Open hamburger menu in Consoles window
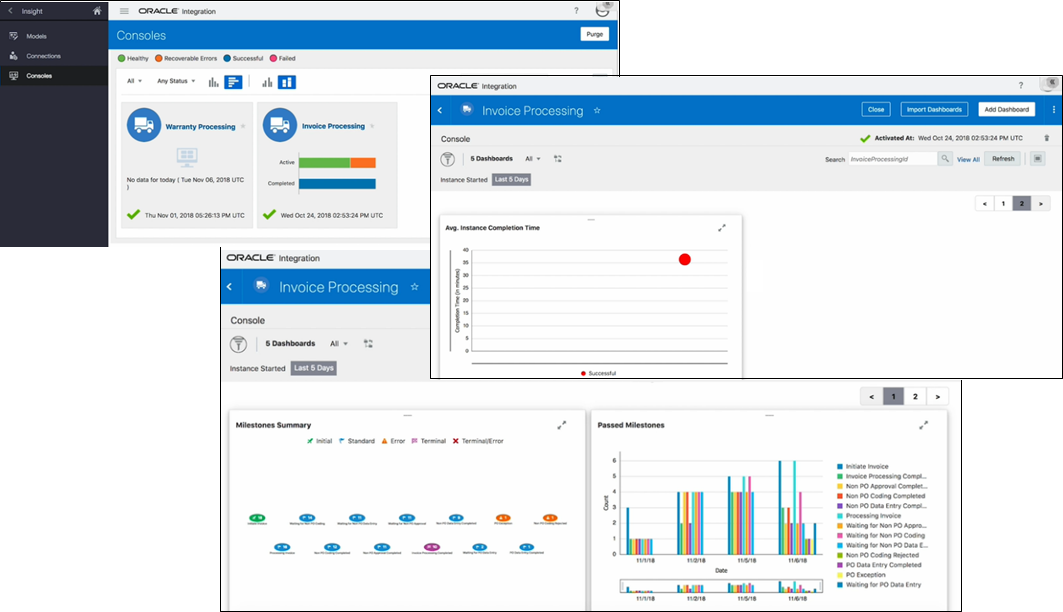The width and height of the screenshot is (1063, 612). [x=124, y=11]
